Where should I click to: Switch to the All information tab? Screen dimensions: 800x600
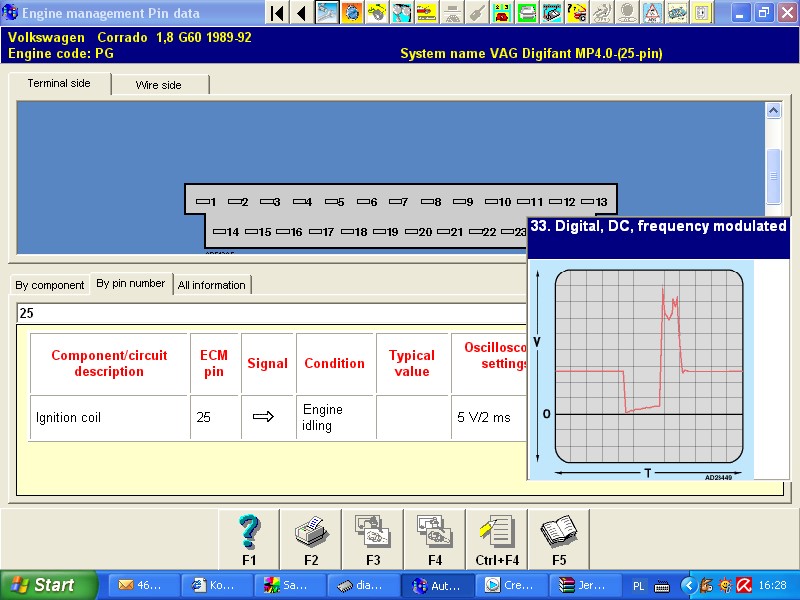[x=211, y=285]
